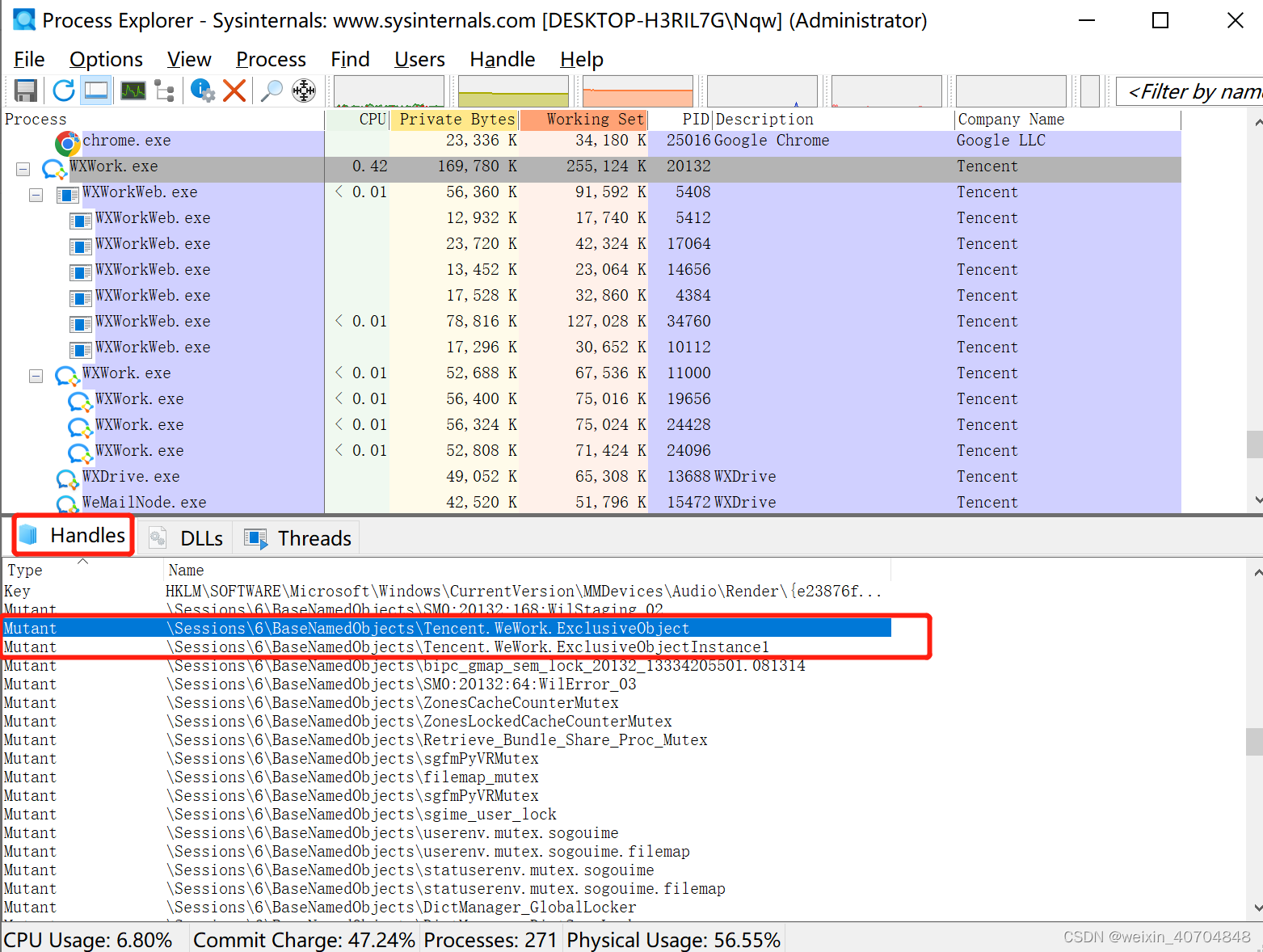Select WXWorkWeb.exe with PID 14656
The height and width of the screenshot is (952, 1263).
point(591,270)
